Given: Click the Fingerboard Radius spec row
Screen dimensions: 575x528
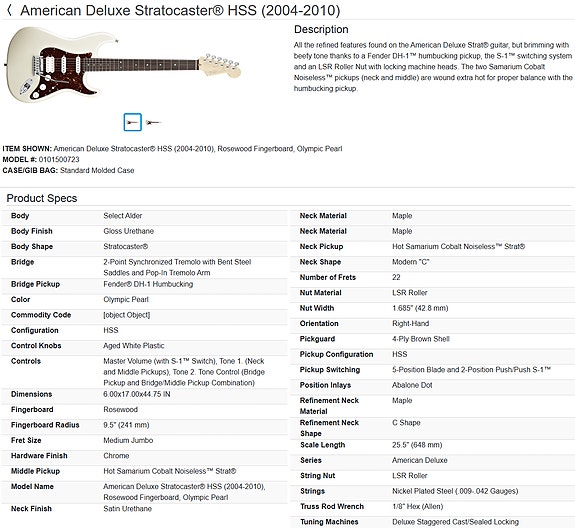Looking at the screenshot, I should tap(144, 425).
